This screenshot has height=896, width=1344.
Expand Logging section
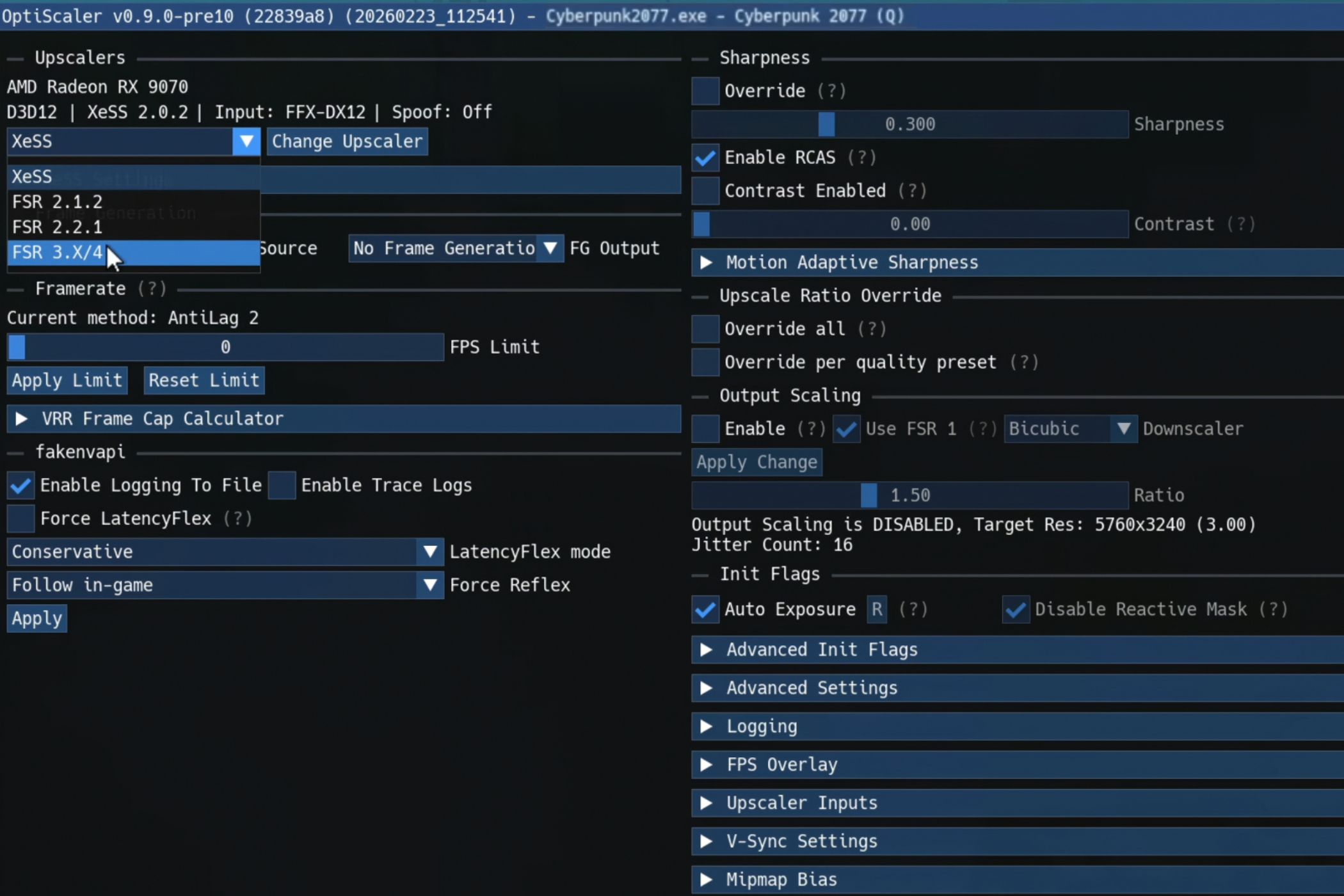[1018, 726]
